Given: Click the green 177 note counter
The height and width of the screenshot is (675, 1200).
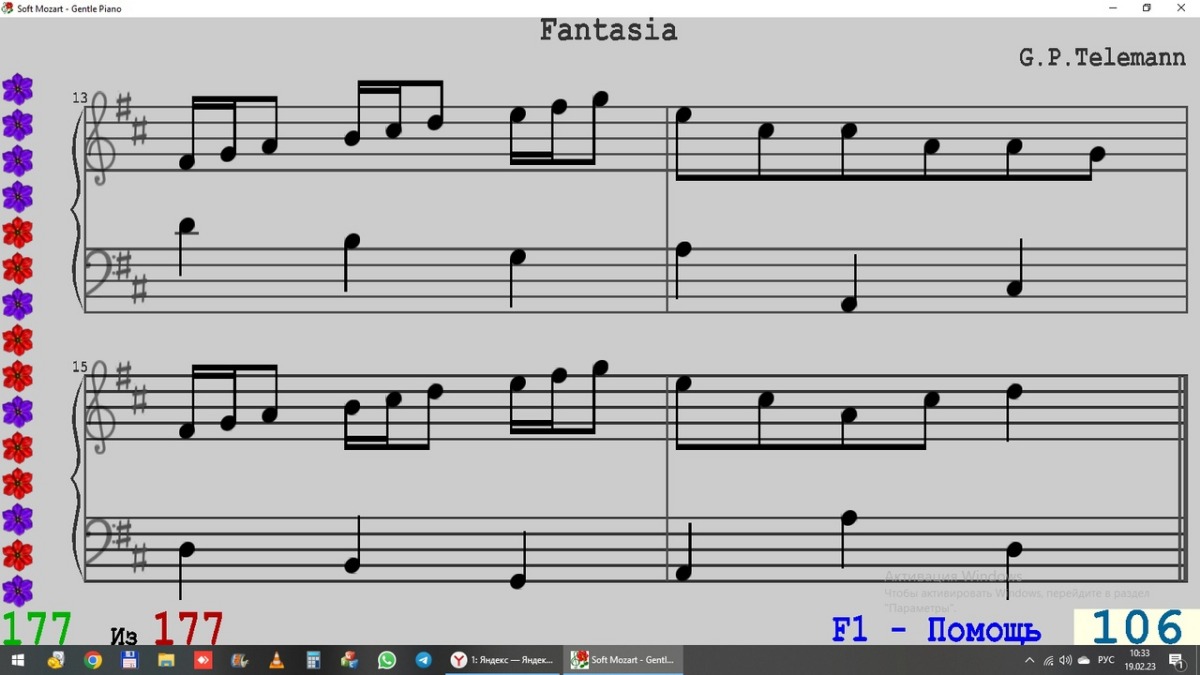Looking at the screenshot, I should pyautogui.click(x=36, y=630).
